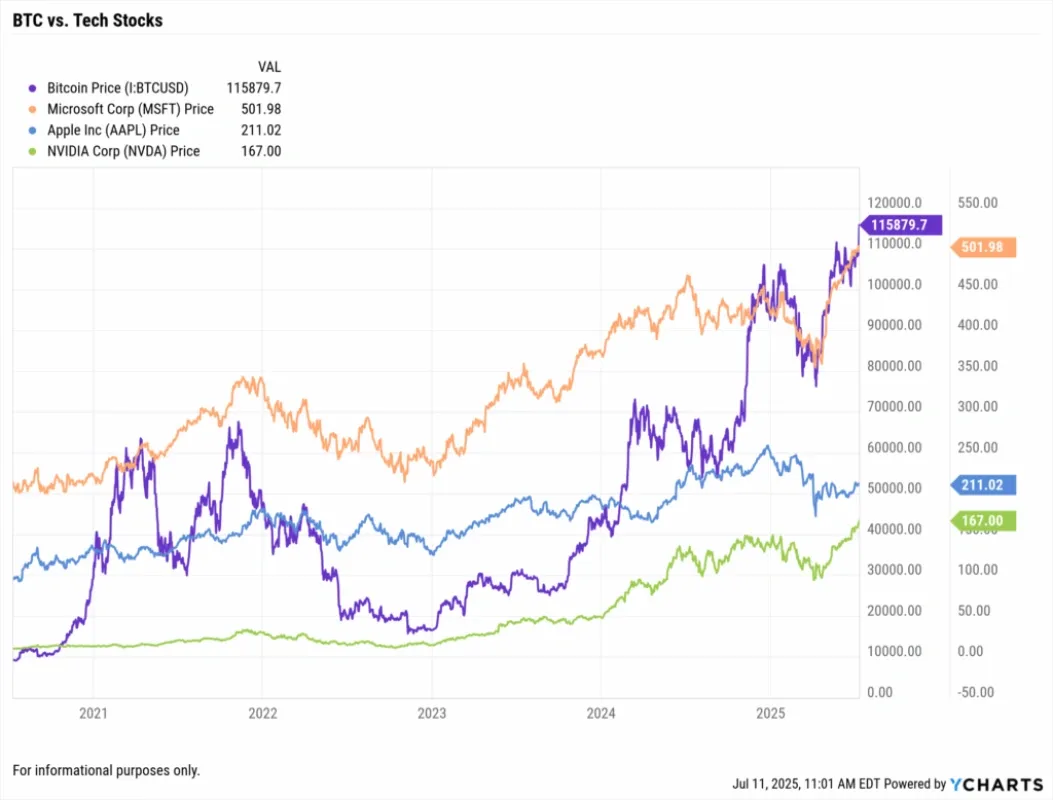The image size is (1053, 800).
Task: Click the green NVIDIA legend dot
Action: pos(32,152)
